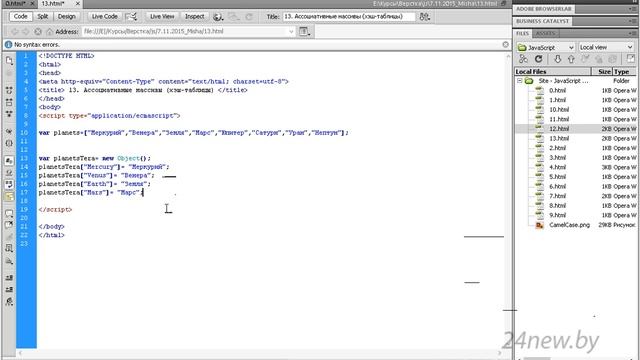Switch to Code view

point(20,17)
